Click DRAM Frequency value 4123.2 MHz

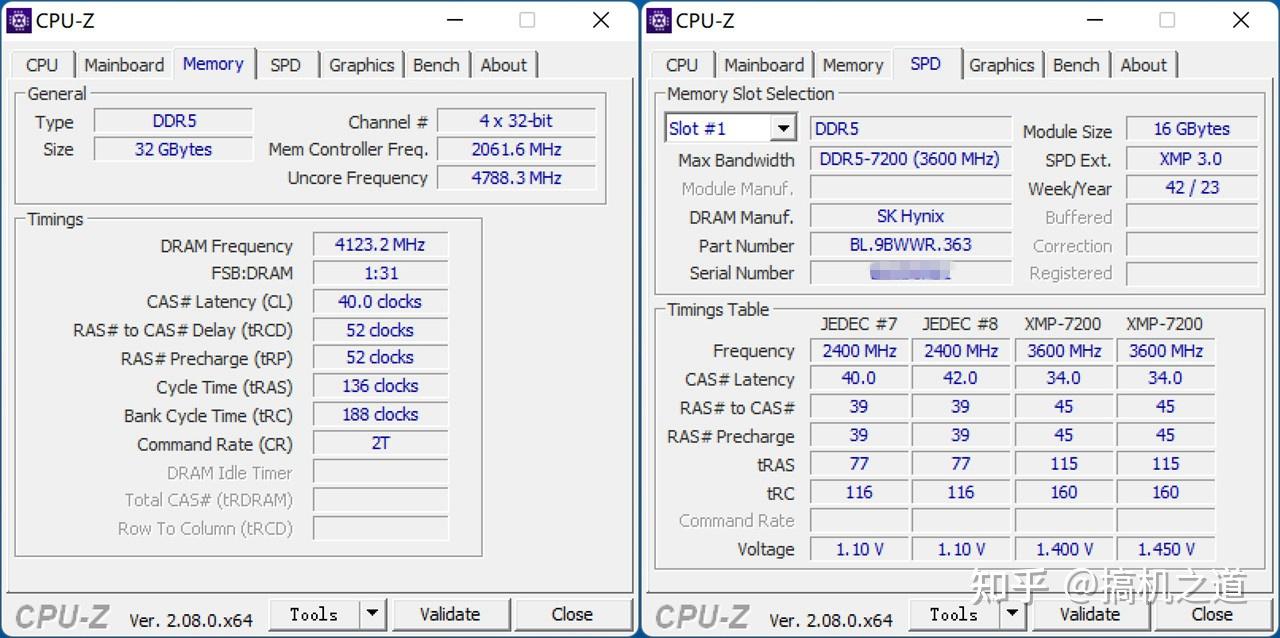(380, 245)
